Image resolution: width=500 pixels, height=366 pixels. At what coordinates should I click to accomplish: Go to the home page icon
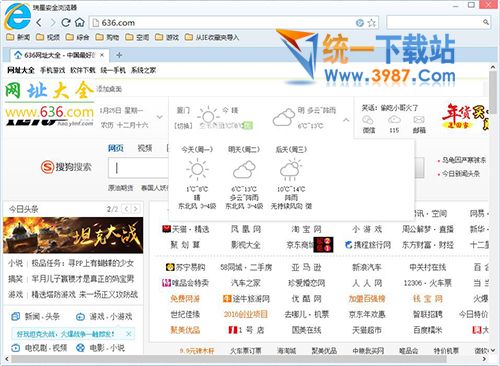79,23
